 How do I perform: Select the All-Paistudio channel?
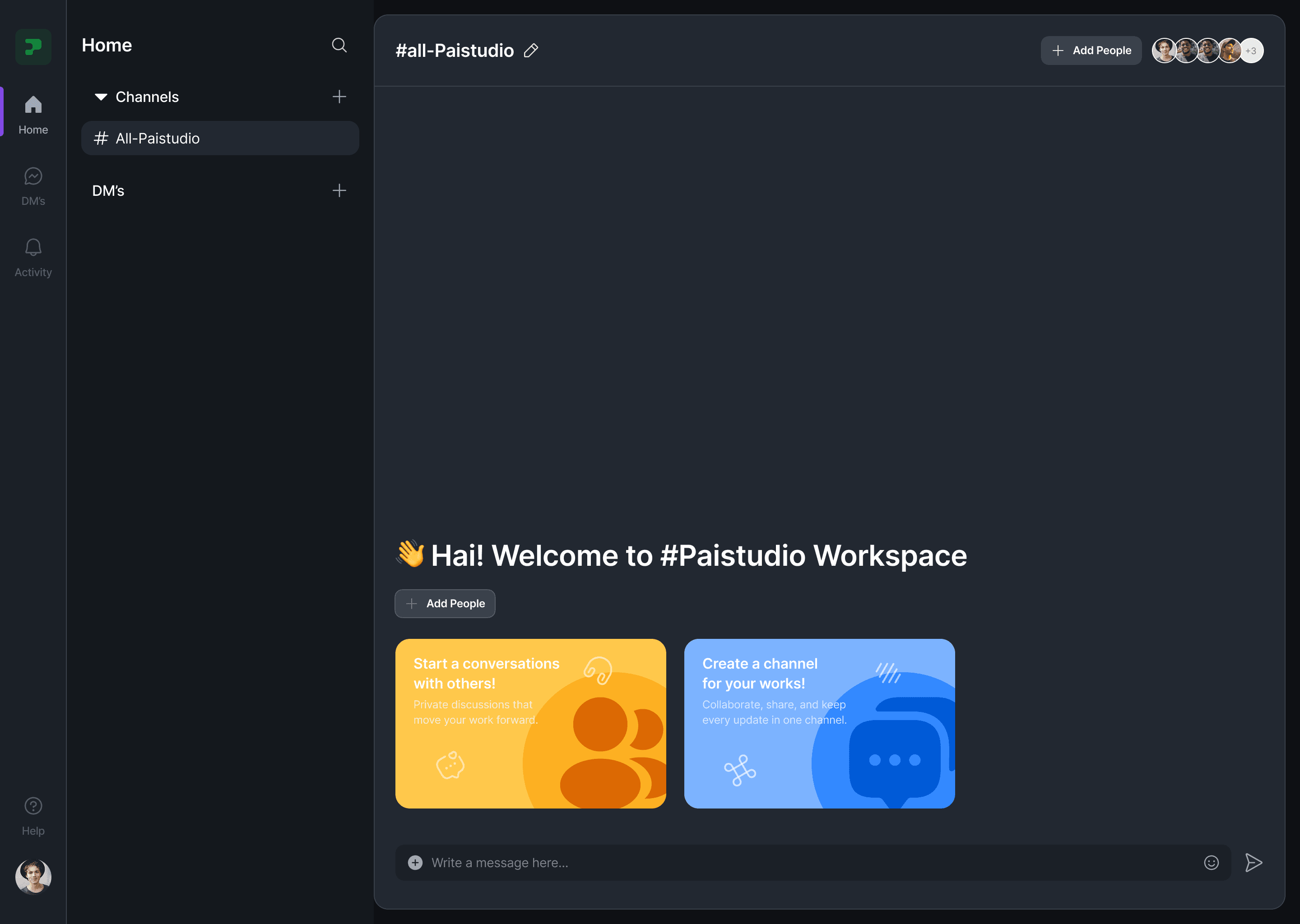point(220,138)
